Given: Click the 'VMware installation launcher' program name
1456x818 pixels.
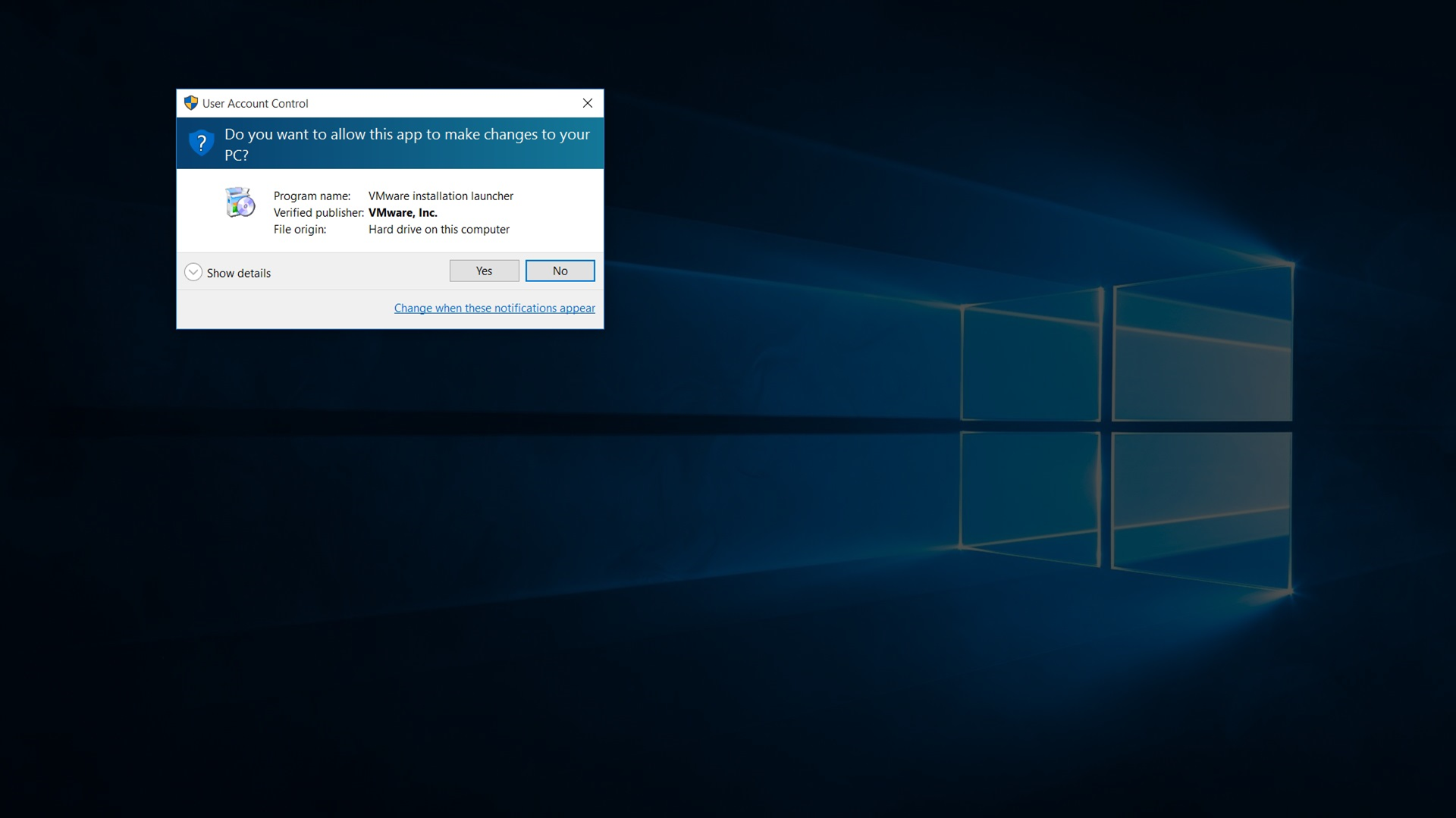Looking at the screenshot, I should 440,196.
